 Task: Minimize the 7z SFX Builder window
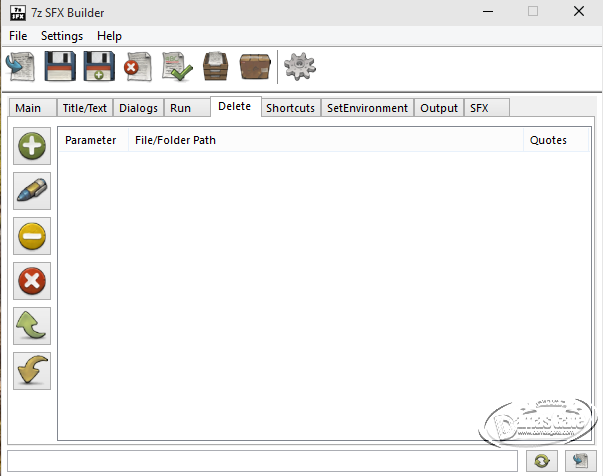(488, 12)
